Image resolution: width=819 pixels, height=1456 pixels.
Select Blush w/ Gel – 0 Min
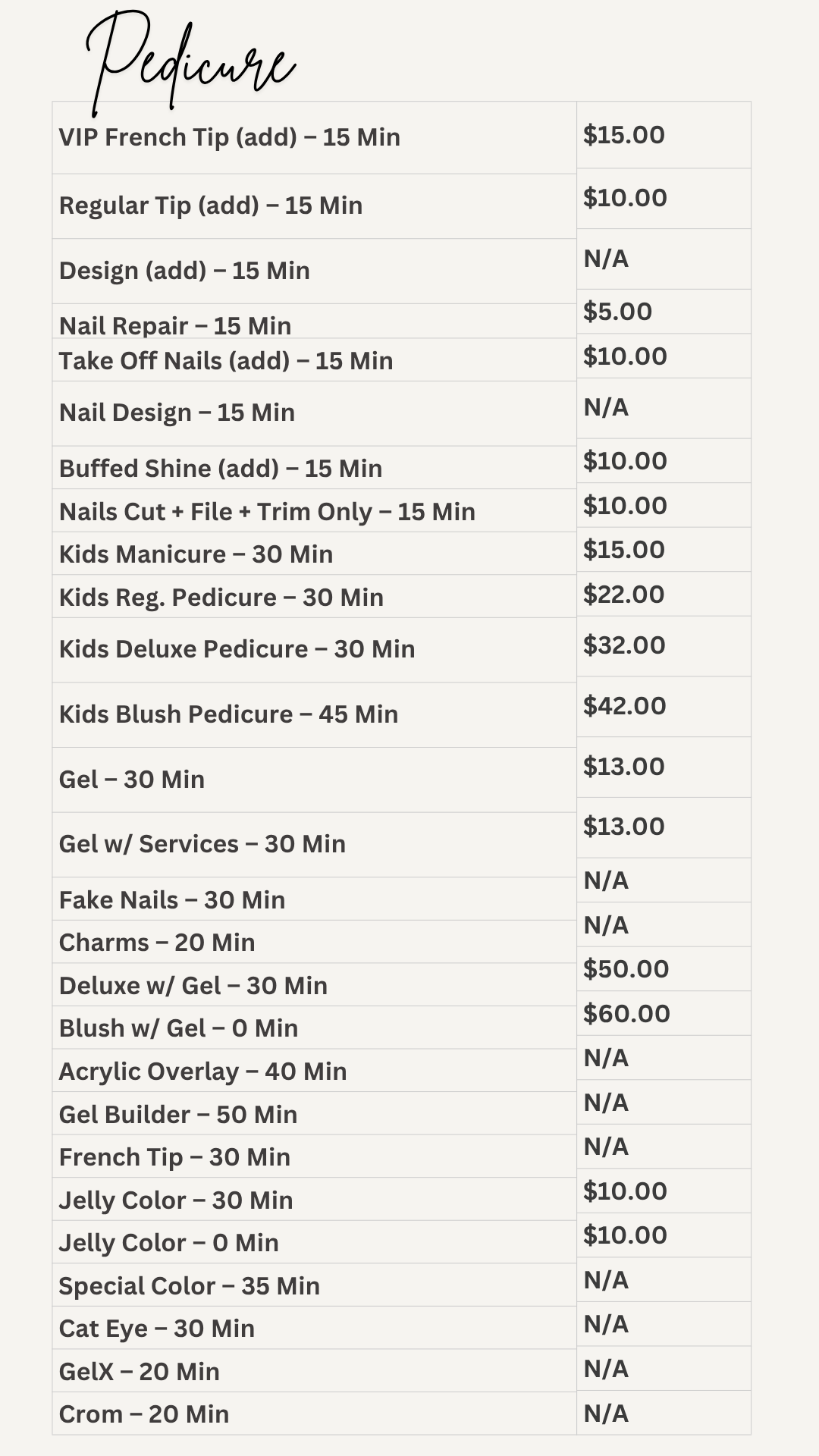[178, 1028]
